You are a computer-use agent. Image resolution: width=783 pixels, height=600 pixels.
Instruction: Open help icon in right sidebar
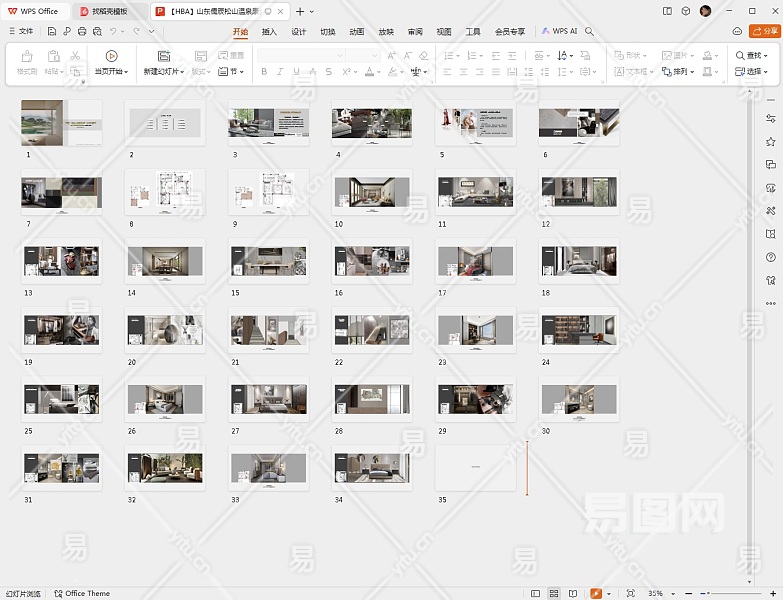(x=770, y=257)
